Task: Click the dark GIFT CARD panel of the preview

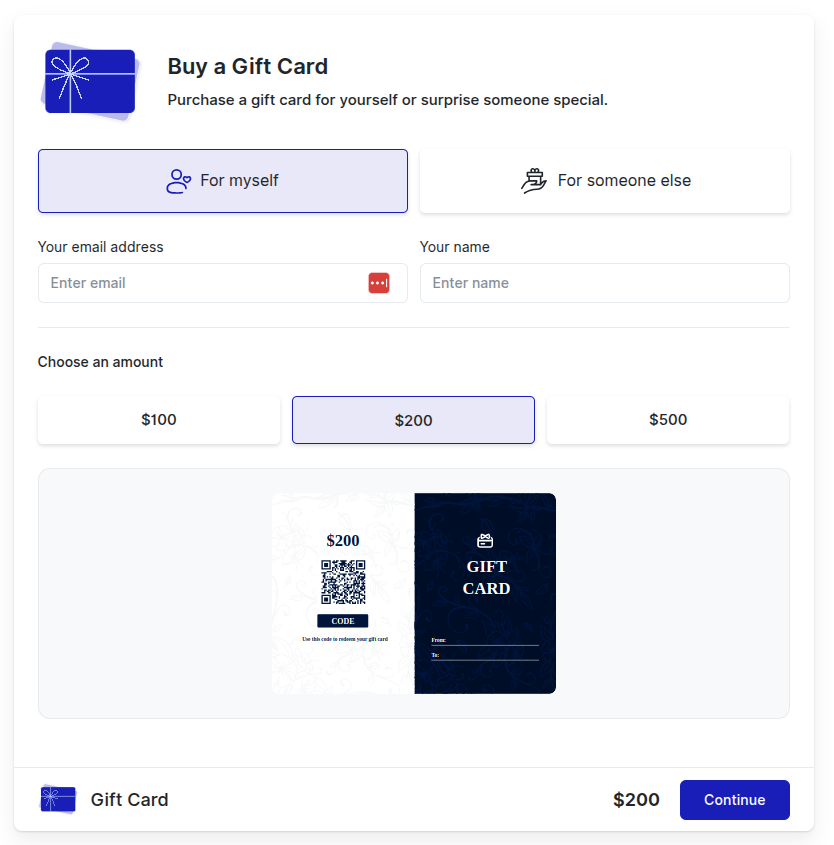Action: pyautogui.click(x=485, y=593)
